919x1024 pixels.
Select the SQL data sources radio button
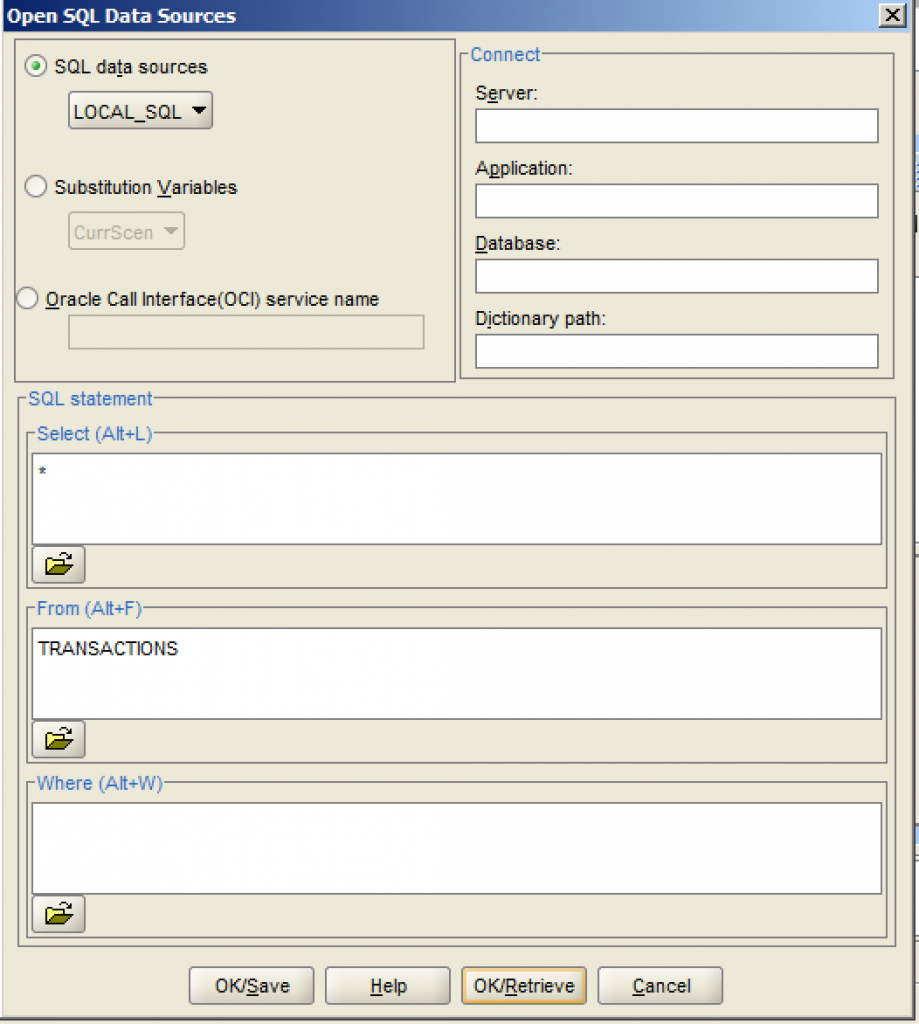pyautogui.click(x=34, y=67)
